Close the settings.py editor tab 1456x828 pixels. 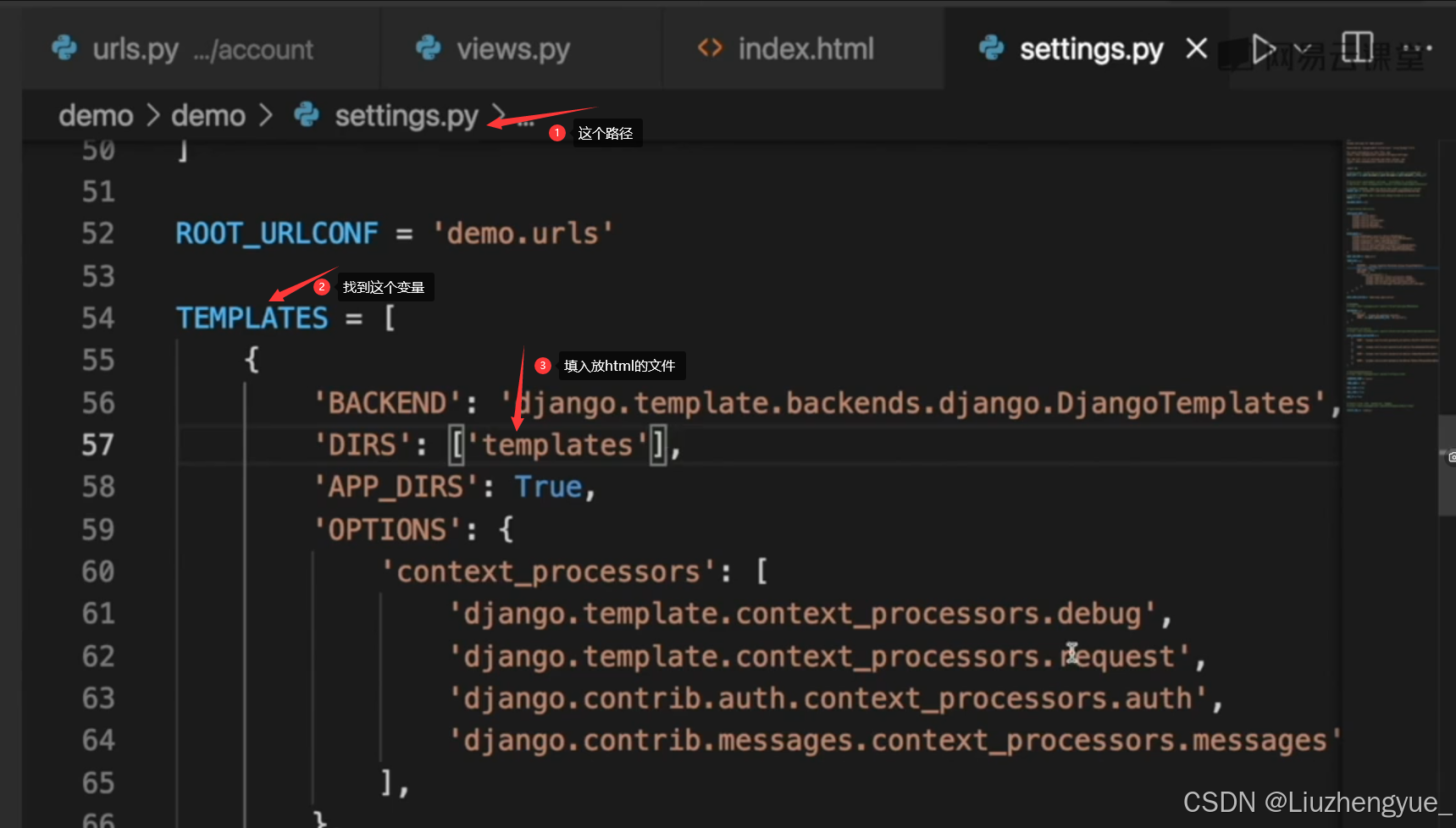click(x=1196, y=48)
